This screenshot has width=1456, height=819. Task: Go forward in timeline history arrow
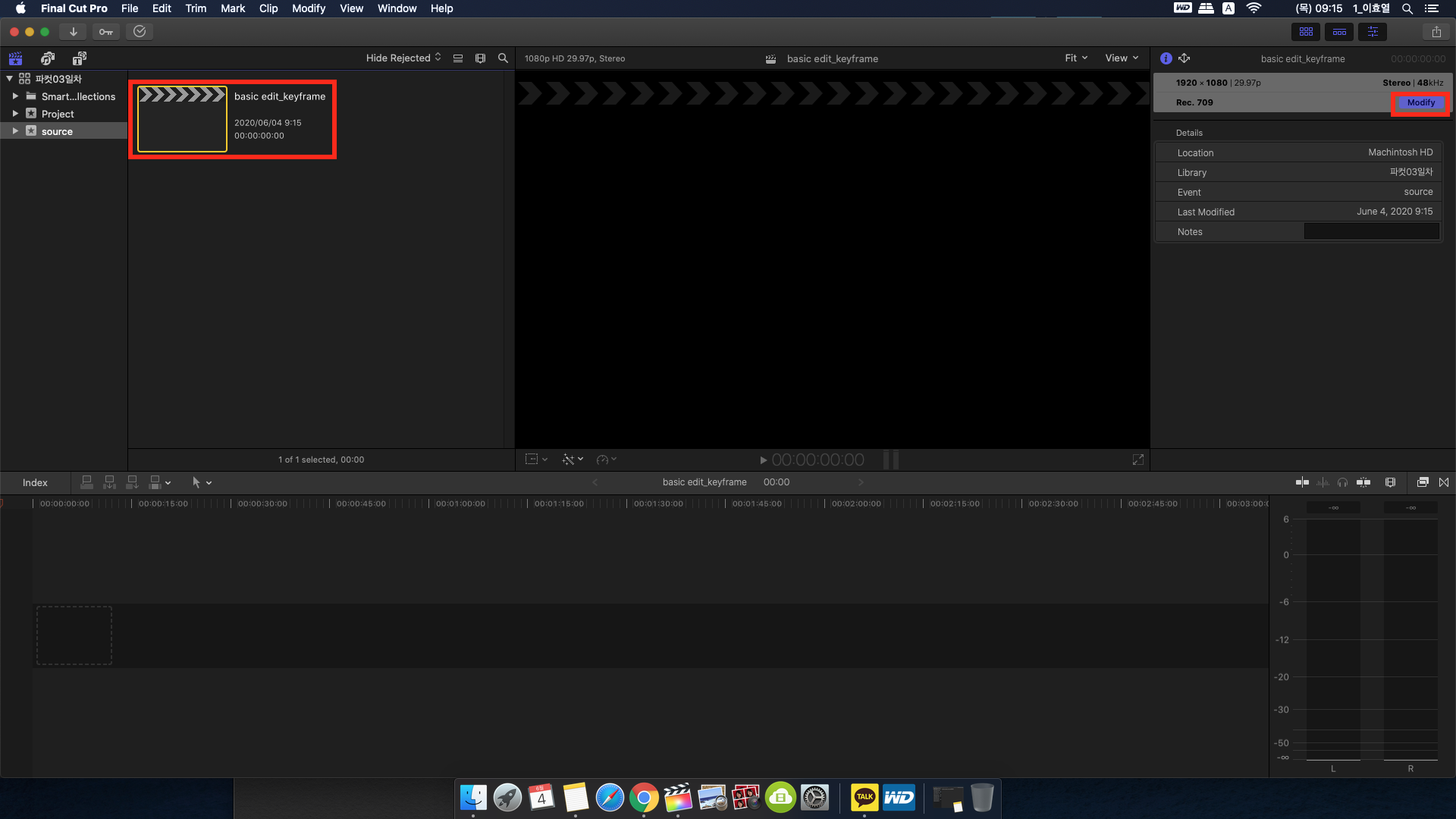click(x=861, y=482)
